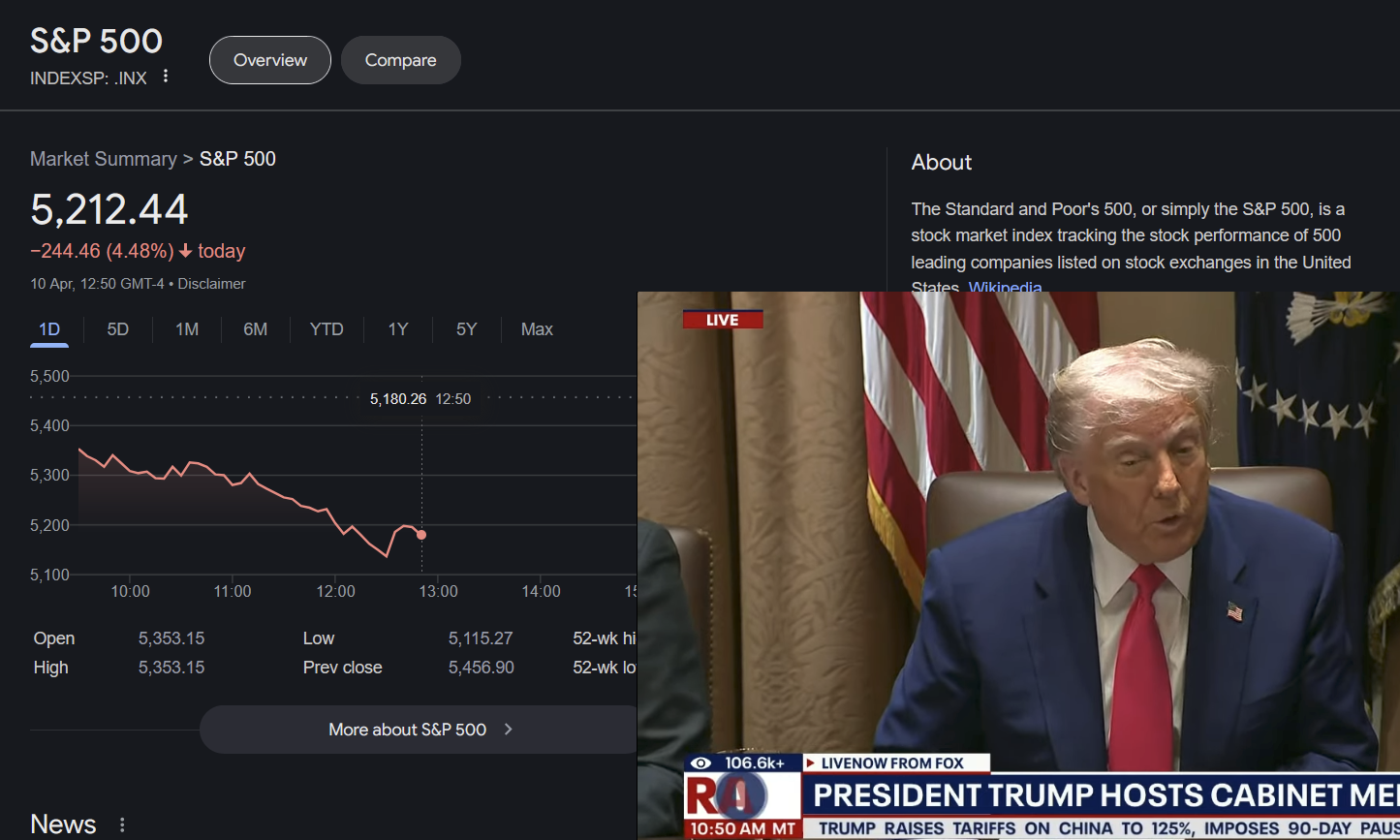Select the 1M chart range
Image resolution: width=1400 pixels, height=840 pixels.
pyautogui.click(x=187, y=329)
